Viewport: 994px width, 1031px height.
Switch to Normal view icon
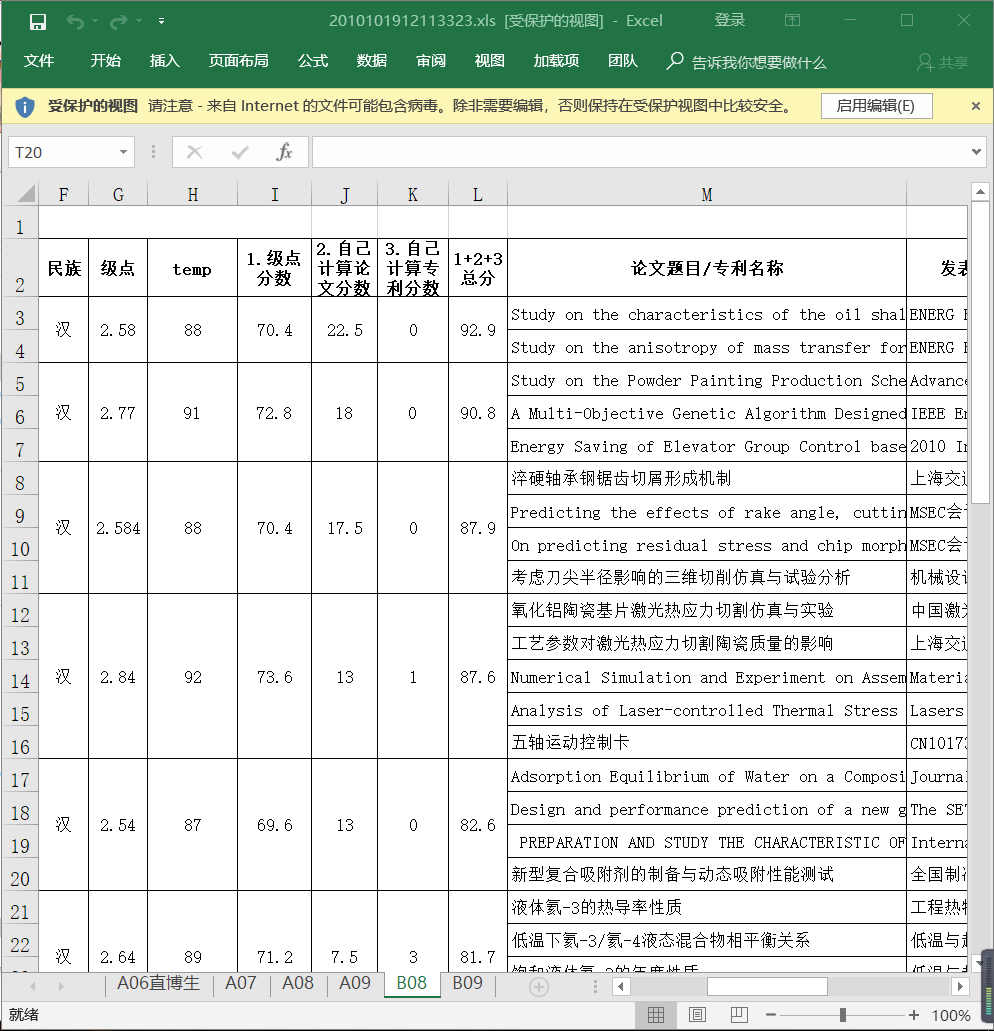[x=655, y=1015]
